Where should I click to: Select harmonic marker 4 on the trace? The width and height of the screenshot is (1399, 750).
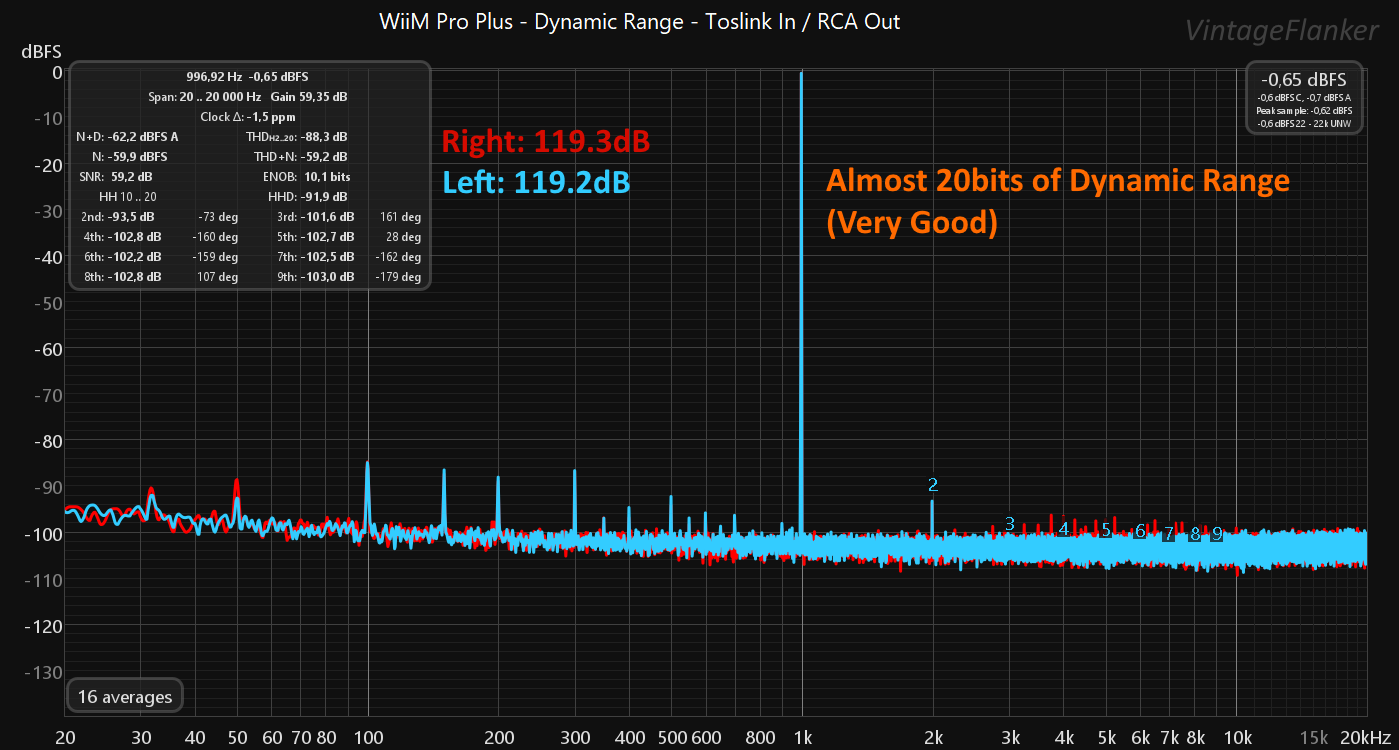tap(1064, 528)
